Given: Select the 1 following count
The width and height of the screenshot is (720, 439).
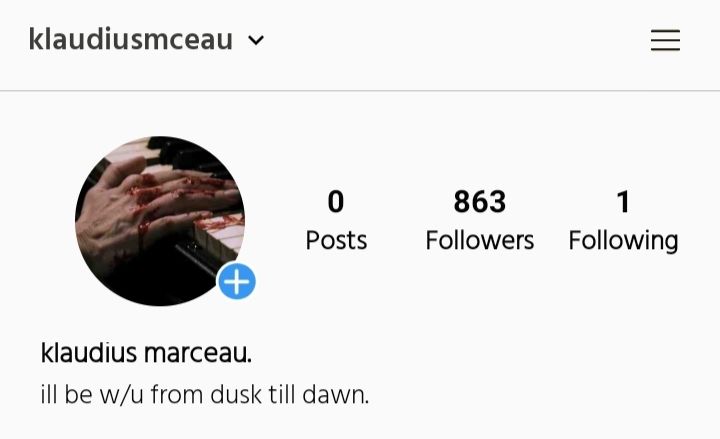Looking at the screenshot, I should point(623,201).
